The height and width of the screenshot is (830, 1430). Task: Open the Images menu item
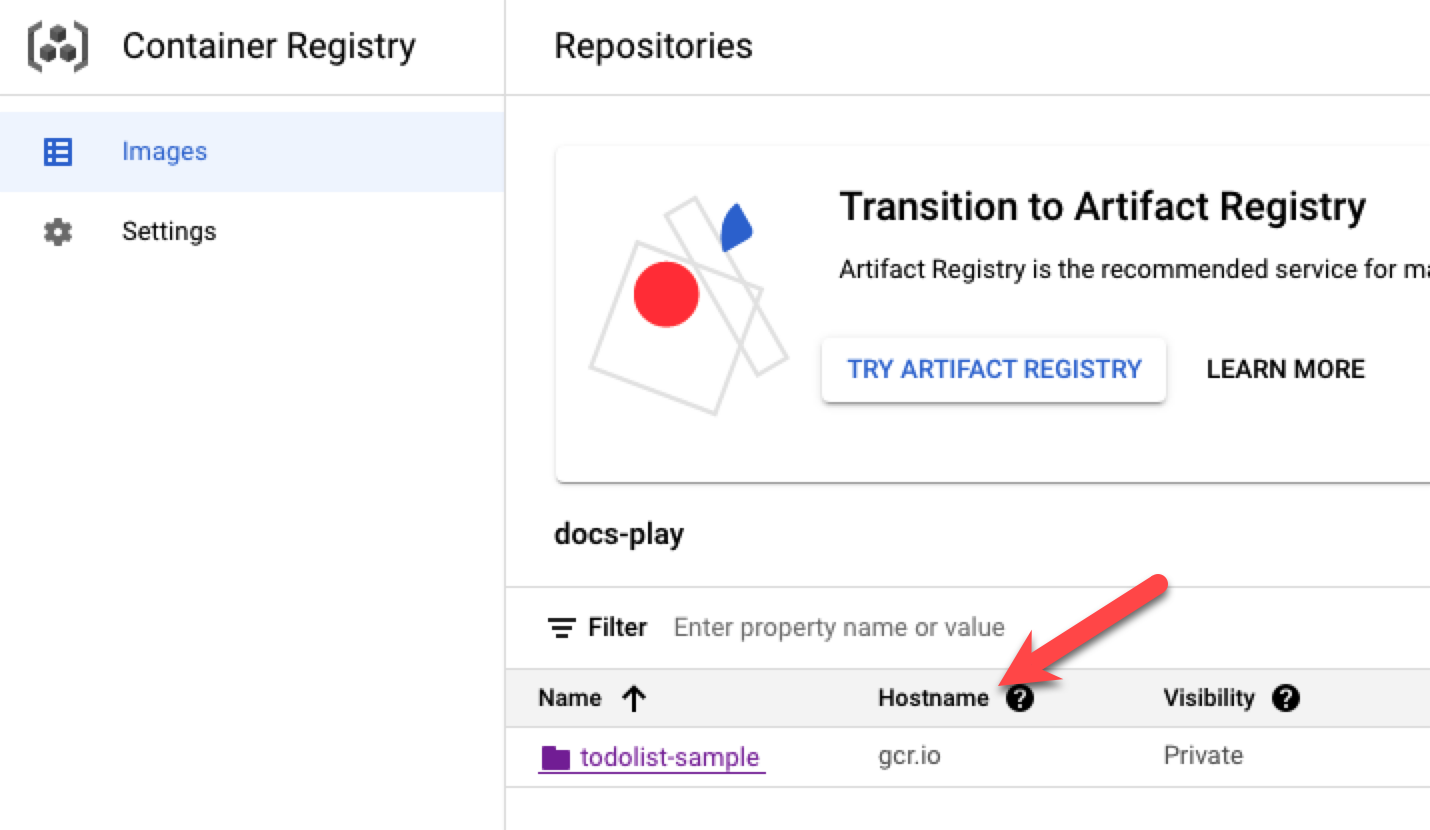(x=164, y=152)
